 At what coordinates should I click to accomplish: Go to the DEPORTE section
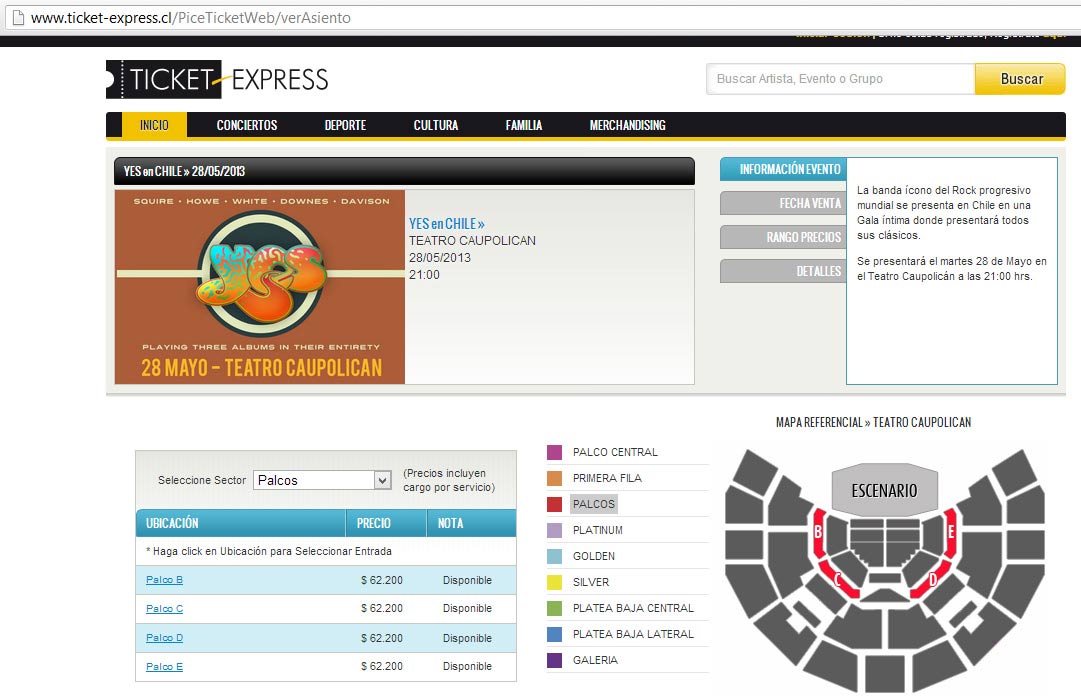[x=345, y=125]
